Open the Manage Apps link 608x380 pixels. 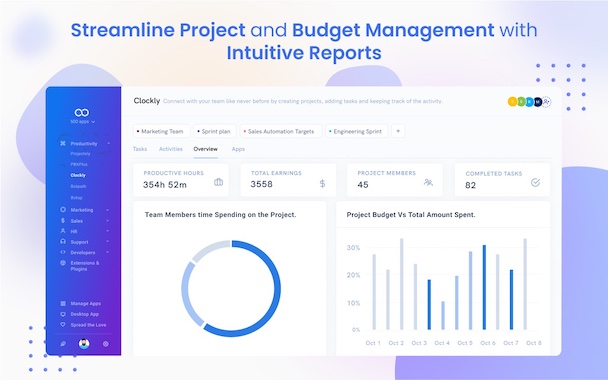coord(85,304)
